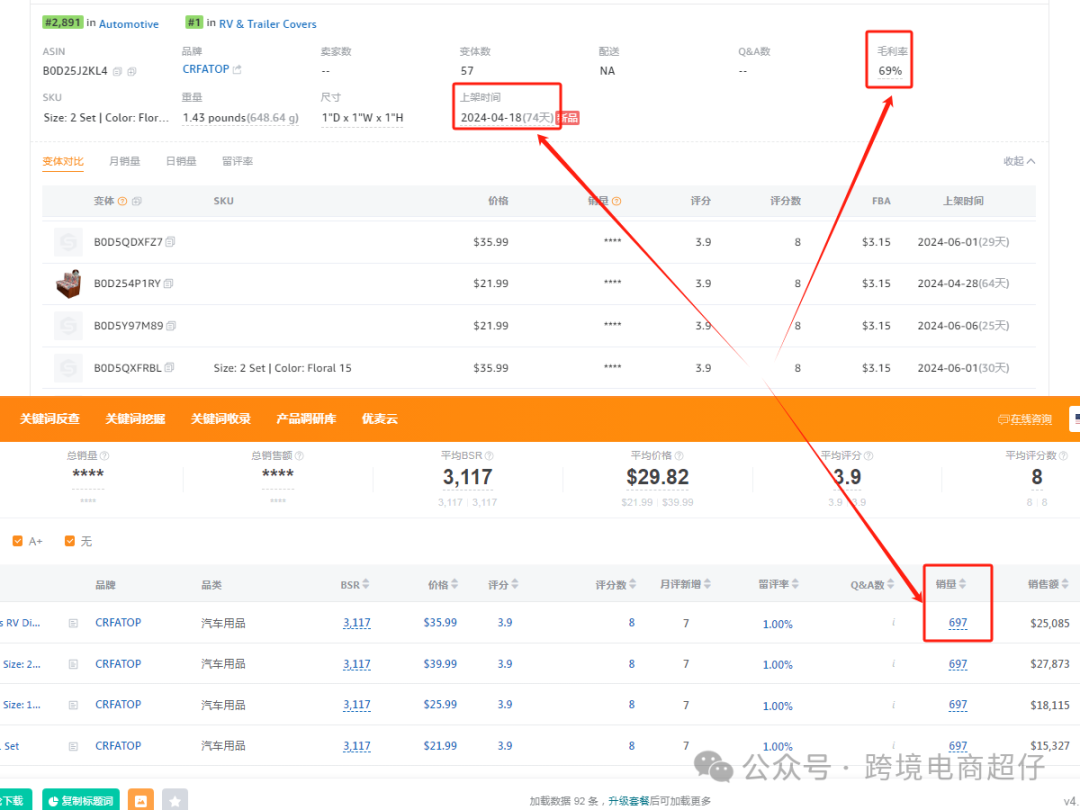1080x810 pixels.
Task: Open BSR 3,117 link in $35.99 row
Action: click(x=357, y=623)
